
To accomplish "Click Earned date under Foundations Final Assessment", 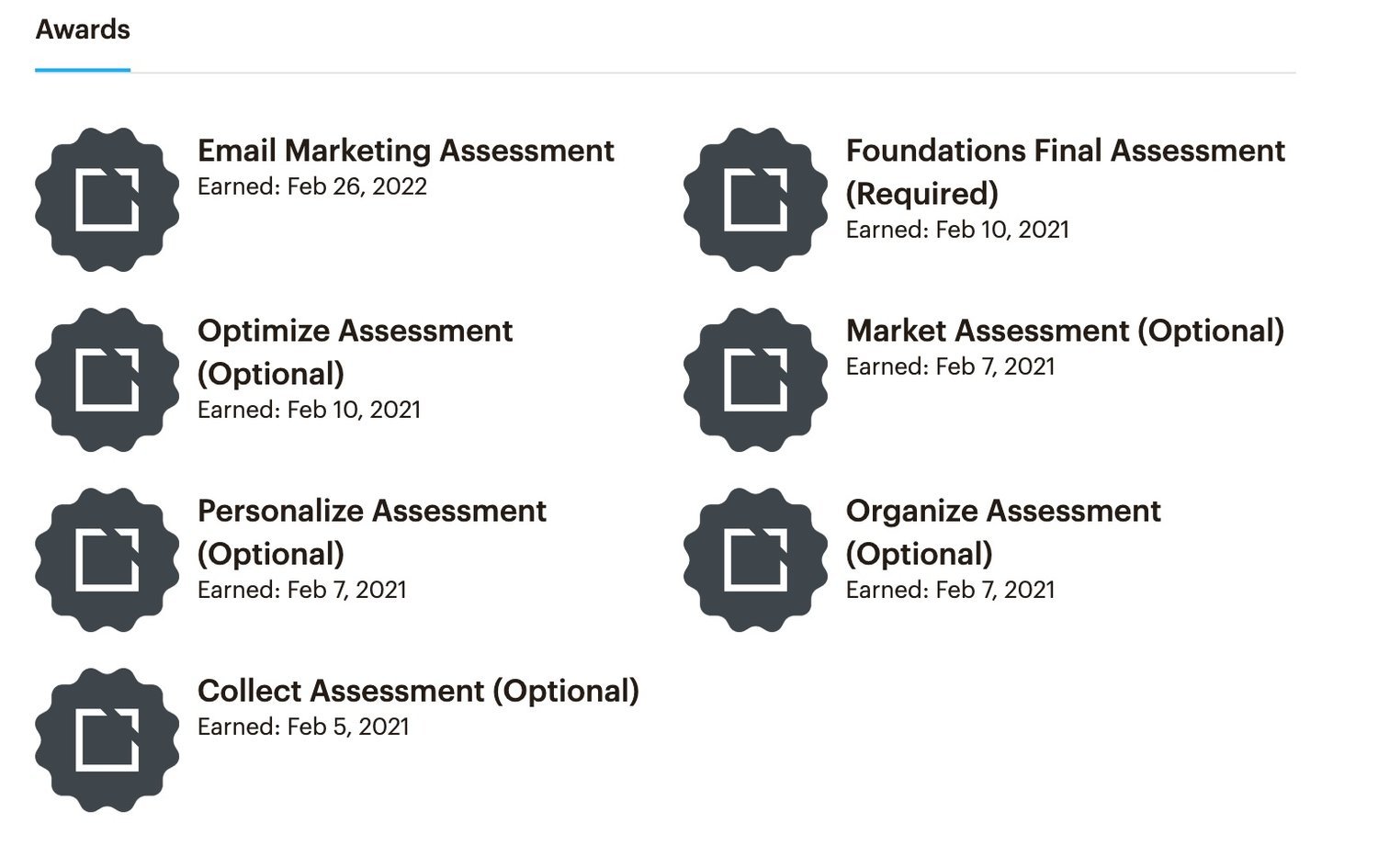I will point(957,230).
